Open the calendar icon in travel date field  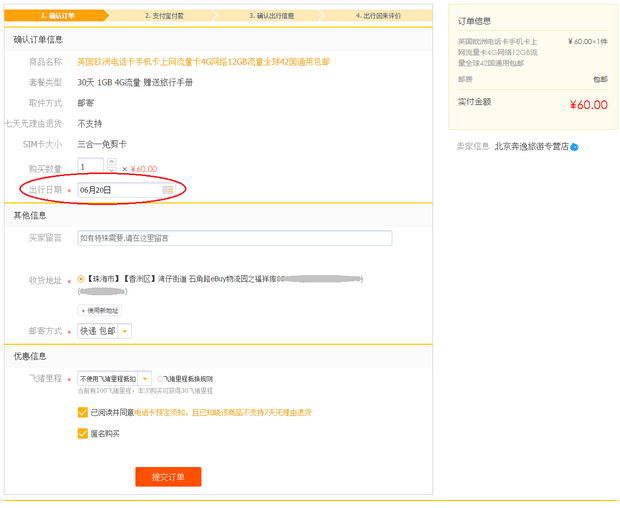pos(168,190)
